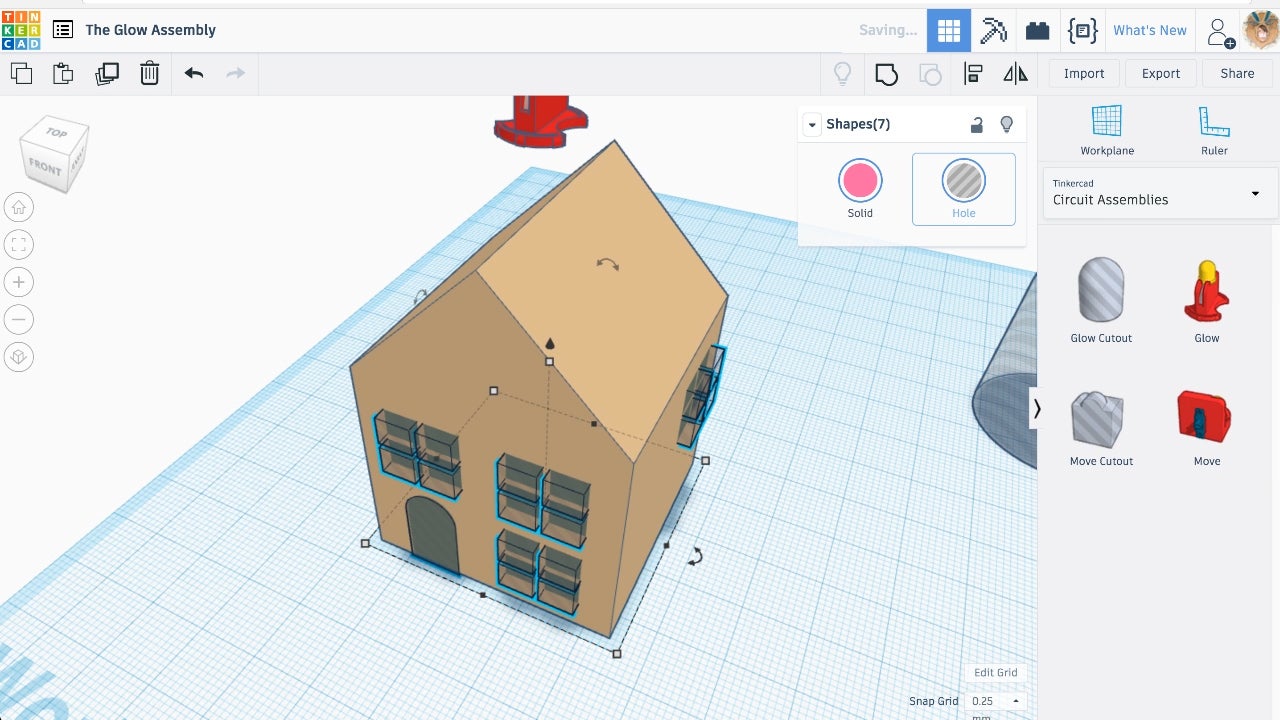Screen dimensions: 1280x720
Task: Toggle the lock editing padlock icon
Action: (977, 124)
